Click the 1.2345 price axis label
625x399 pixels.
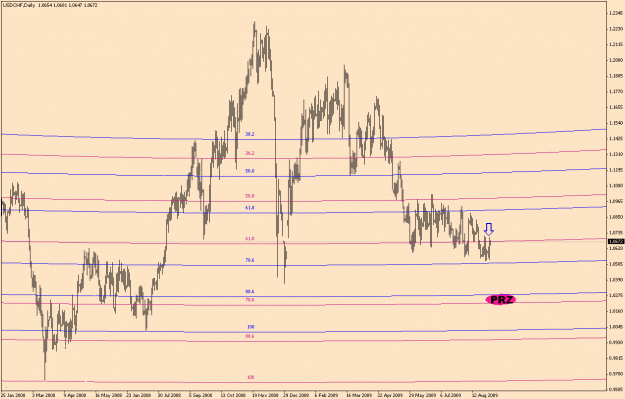[x=616, y=13]
